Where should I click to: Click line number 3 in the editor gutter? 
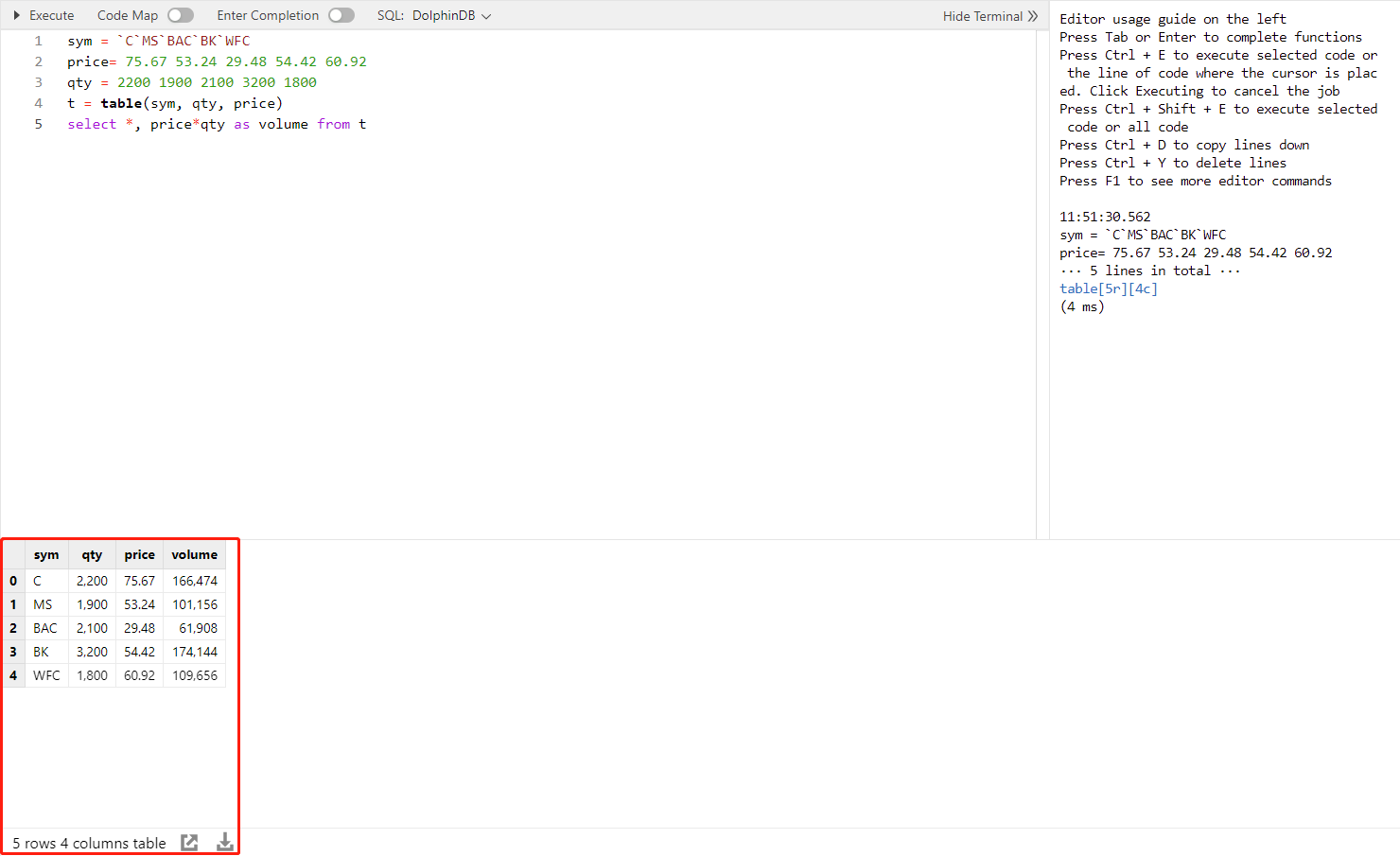tap(39, 82)
